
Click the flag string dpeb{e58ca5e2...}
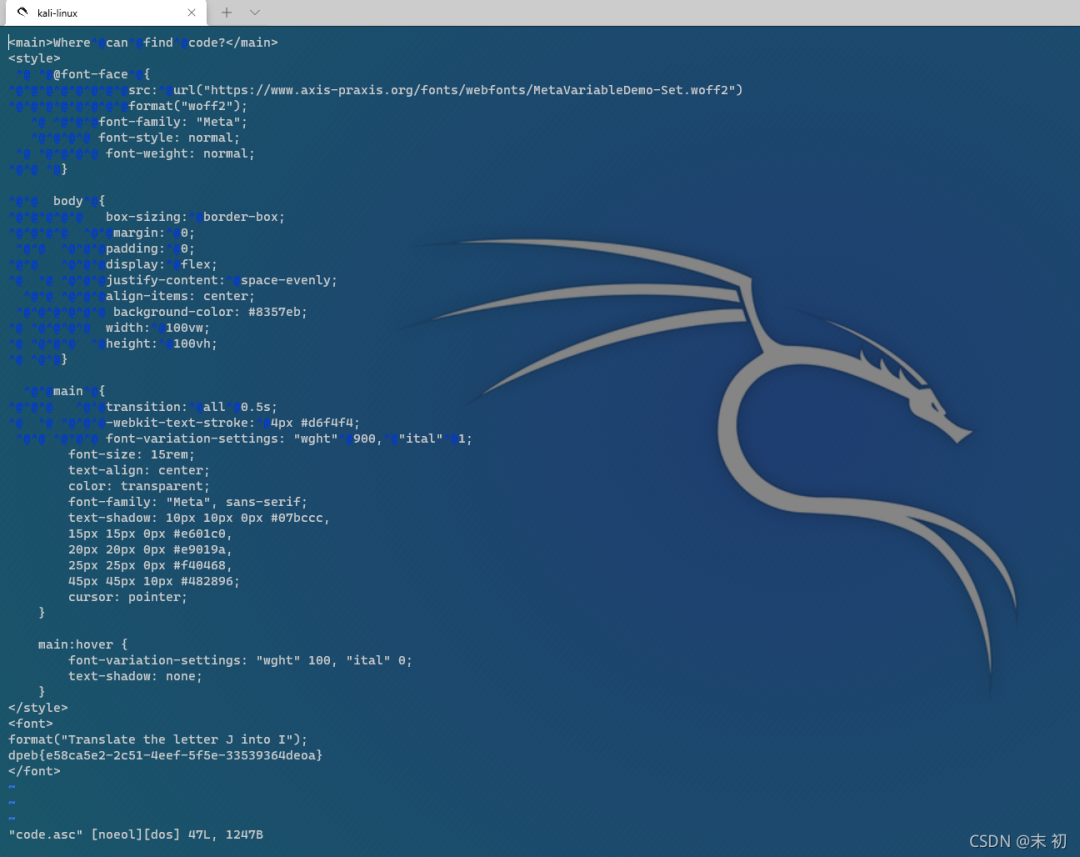[x=165, y=755]
